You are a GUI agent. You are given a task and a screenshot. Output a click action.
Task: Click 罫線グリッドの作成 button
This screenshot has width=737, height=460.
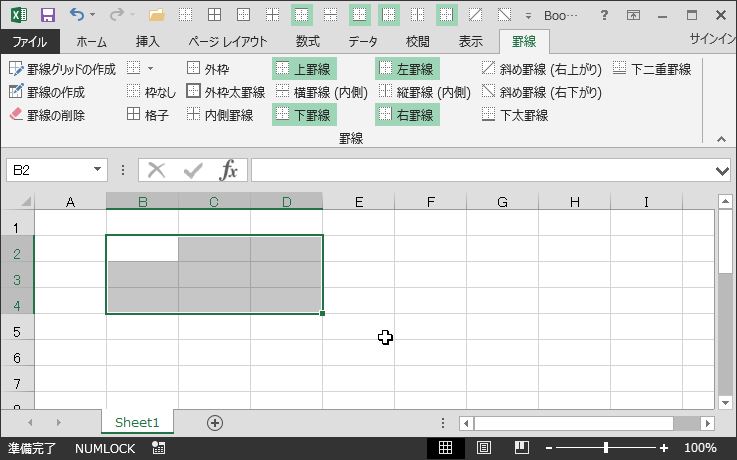pyautogui.click(x=62, y=69)
